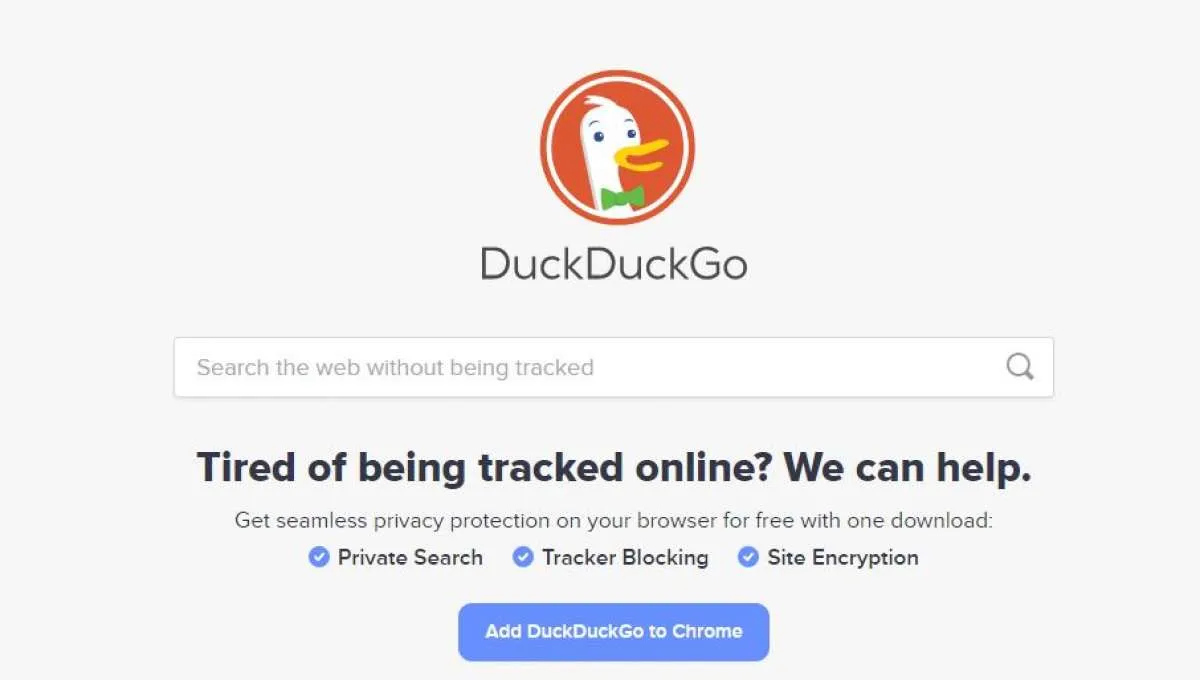Click the 'We can help.' headline text
The width and height of the screenshot is (1200, 680).
[x=907, y=467]
